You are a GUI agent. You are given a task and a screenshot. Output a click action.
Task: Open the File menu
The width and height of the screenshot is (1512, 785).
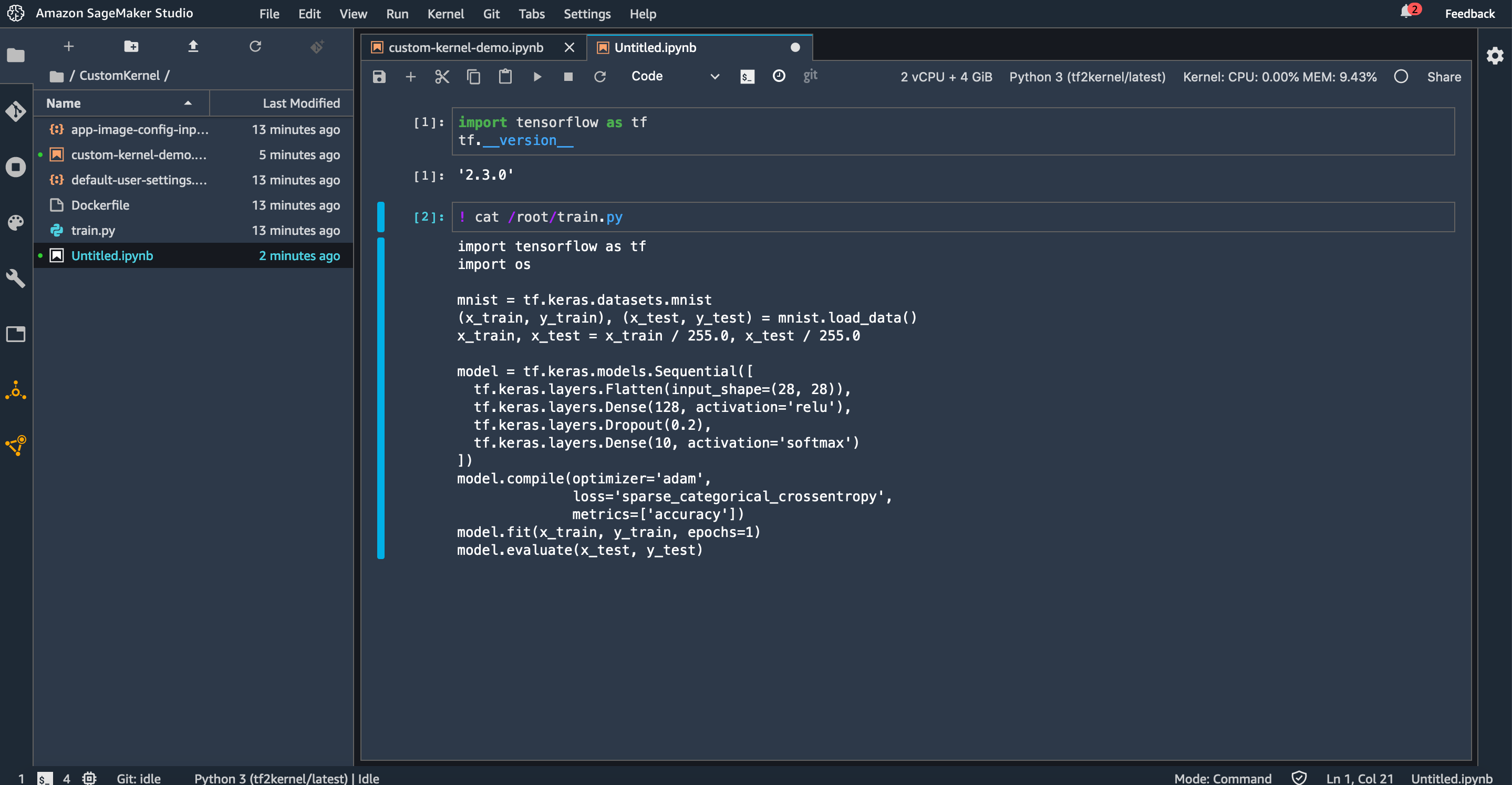(x=270, y=14)
